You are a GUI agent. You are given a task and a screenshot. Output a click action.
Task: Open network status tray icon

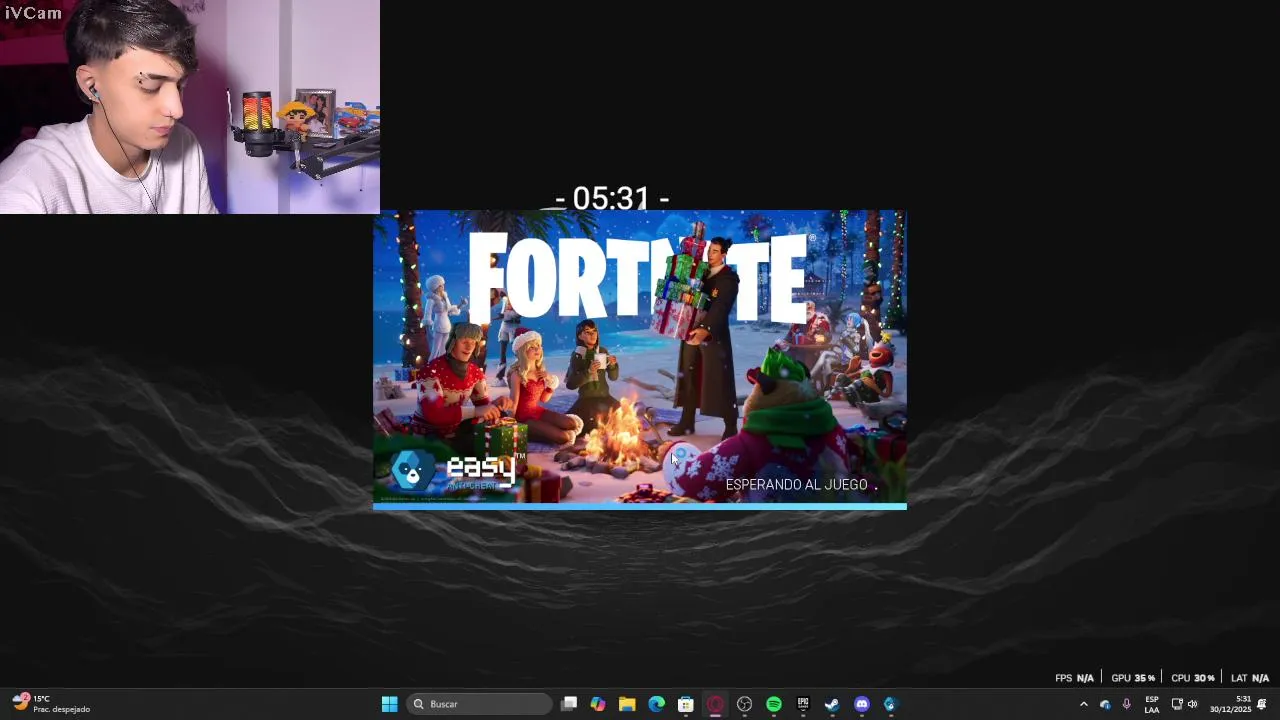(1177, 704)
